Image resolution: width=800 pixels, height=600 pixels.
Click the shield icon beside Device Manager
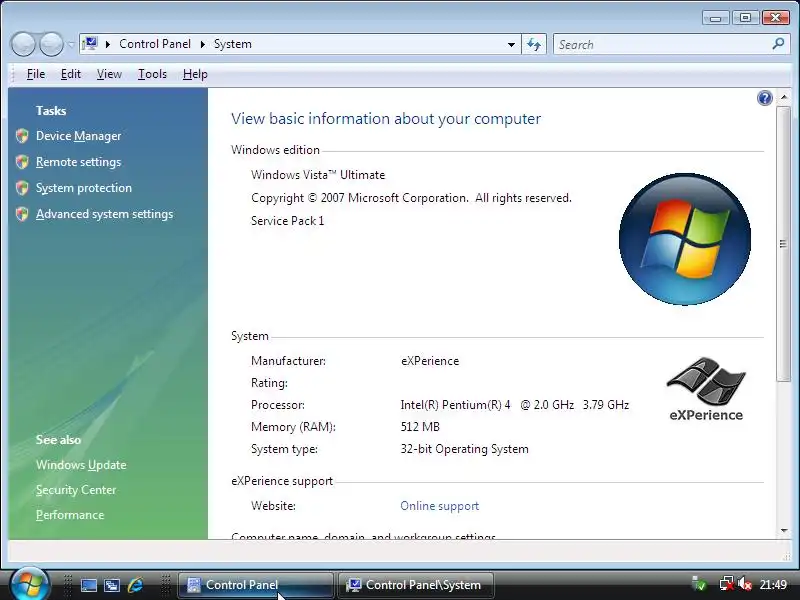(x=22, y=136)
